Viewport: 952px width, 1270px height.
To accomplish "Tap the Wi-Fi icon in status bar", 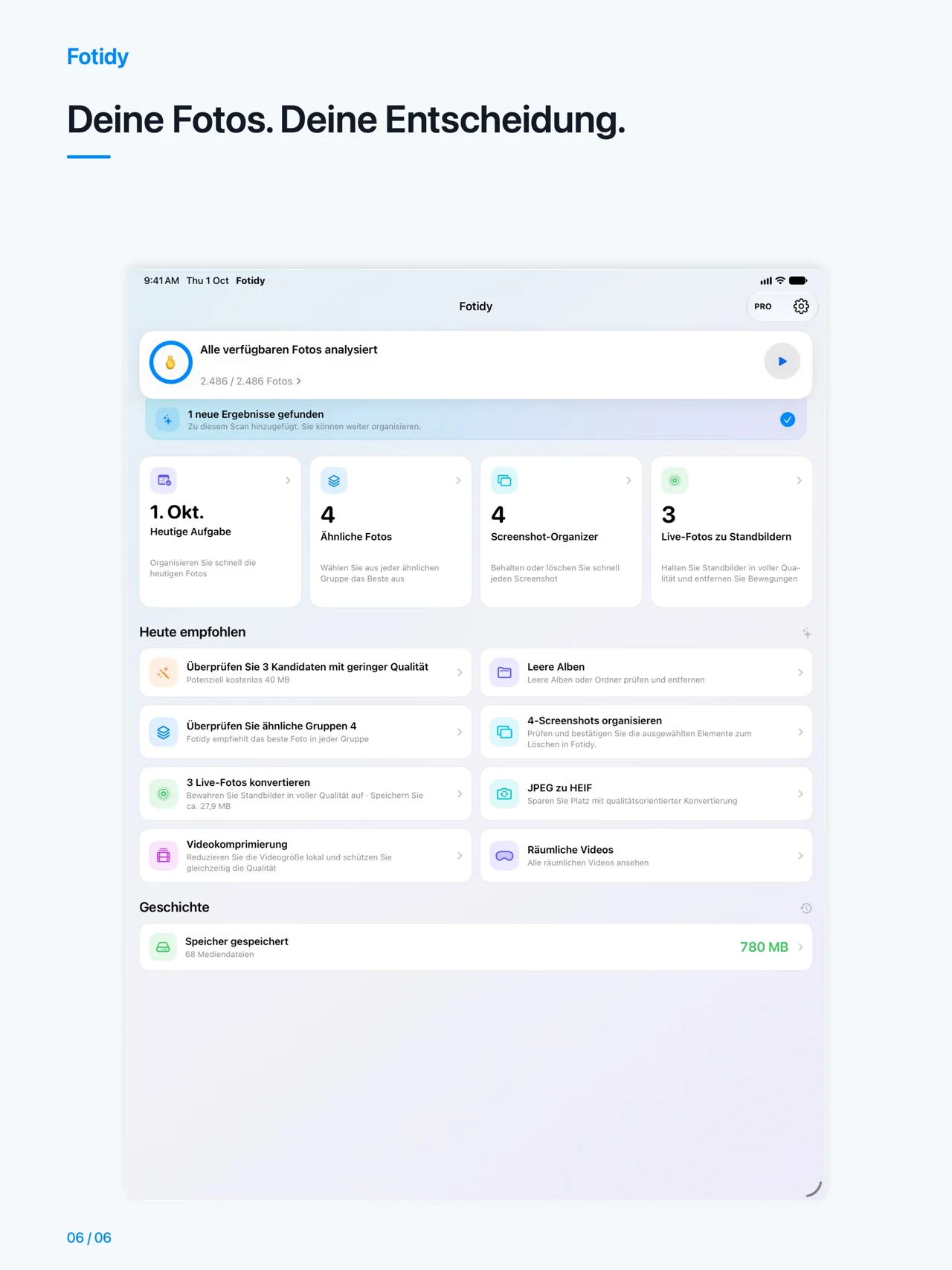I will 780,281.
